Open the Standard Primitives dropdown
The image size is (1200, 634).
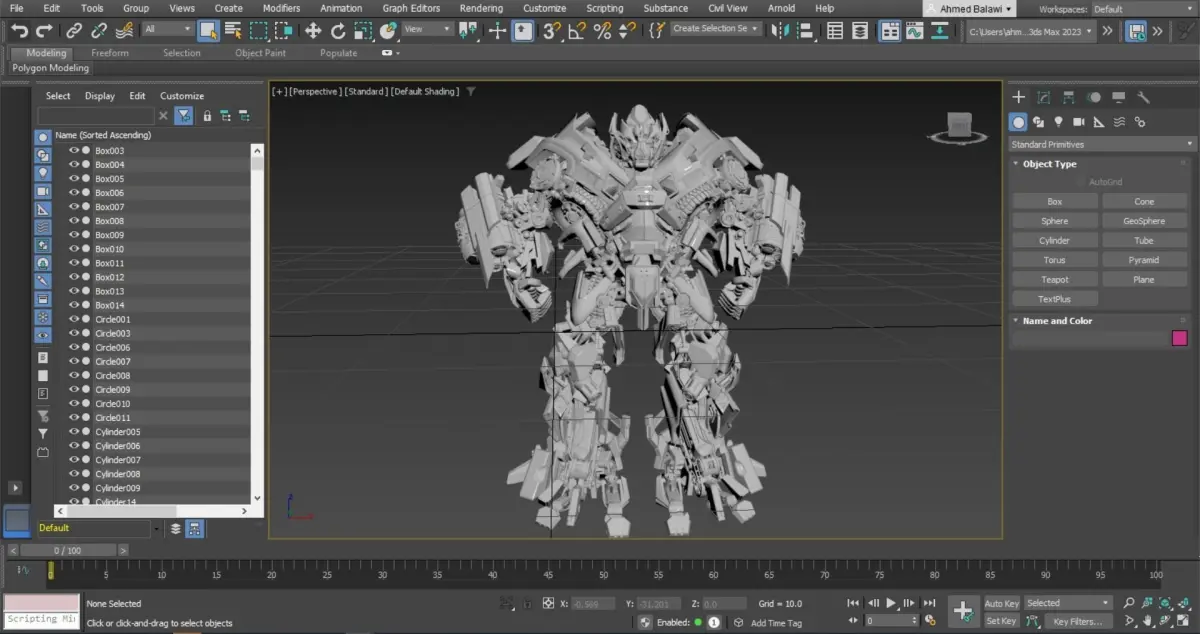(1101, 144)
